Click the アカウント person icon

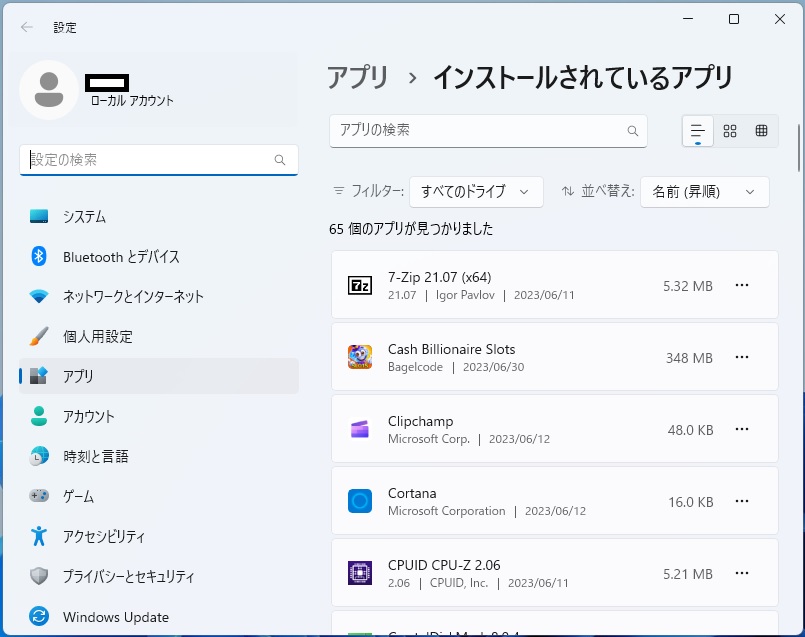(39, 416)
